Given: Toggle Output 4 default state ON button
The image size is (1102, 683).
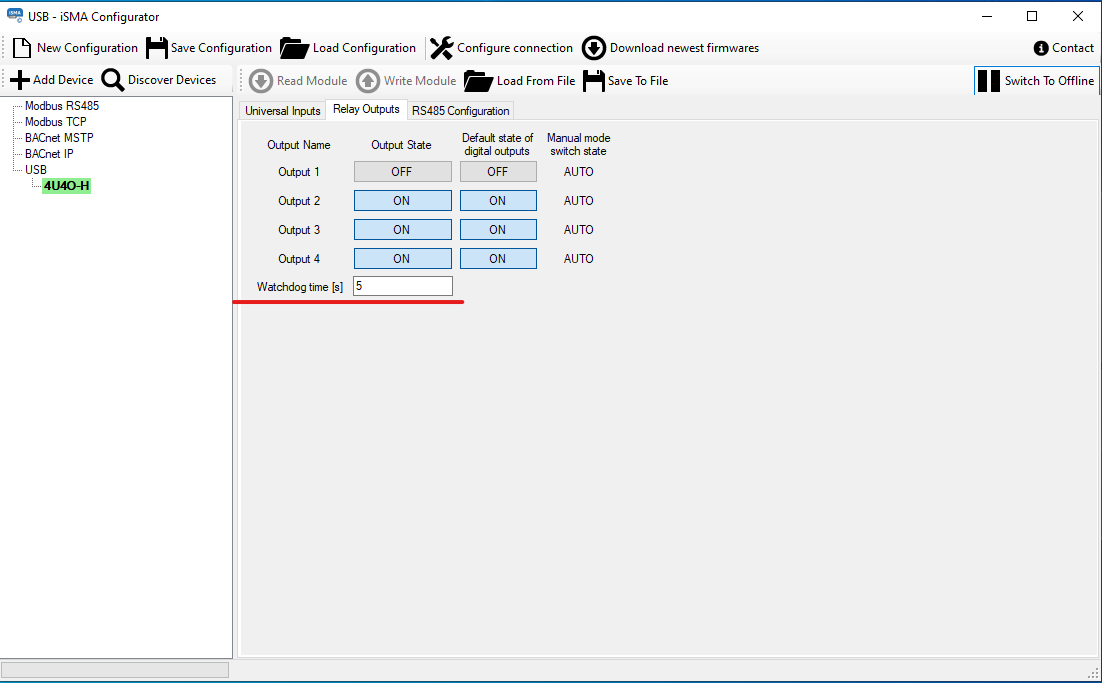Looking at the screenshot, I should [x=498, y=259].
